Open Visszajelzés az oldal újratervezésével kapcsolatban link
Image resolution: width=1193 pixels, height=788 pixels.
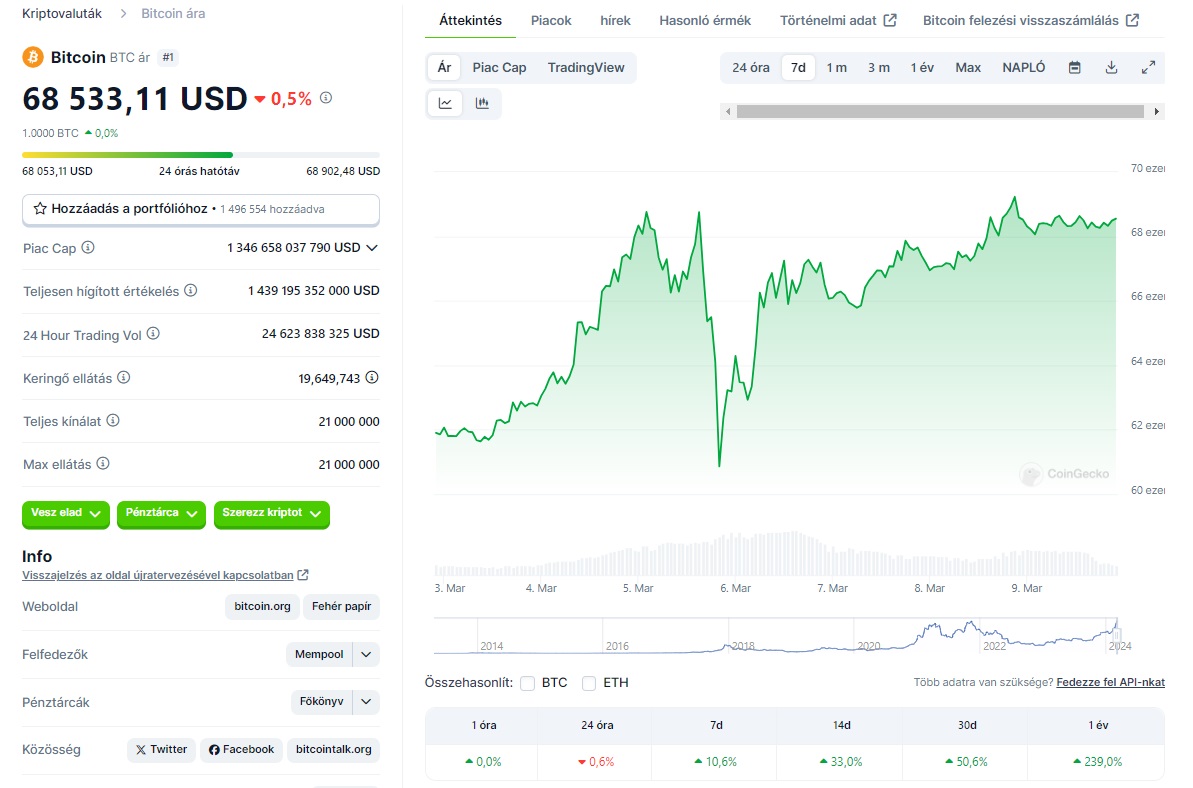(157, 575)
